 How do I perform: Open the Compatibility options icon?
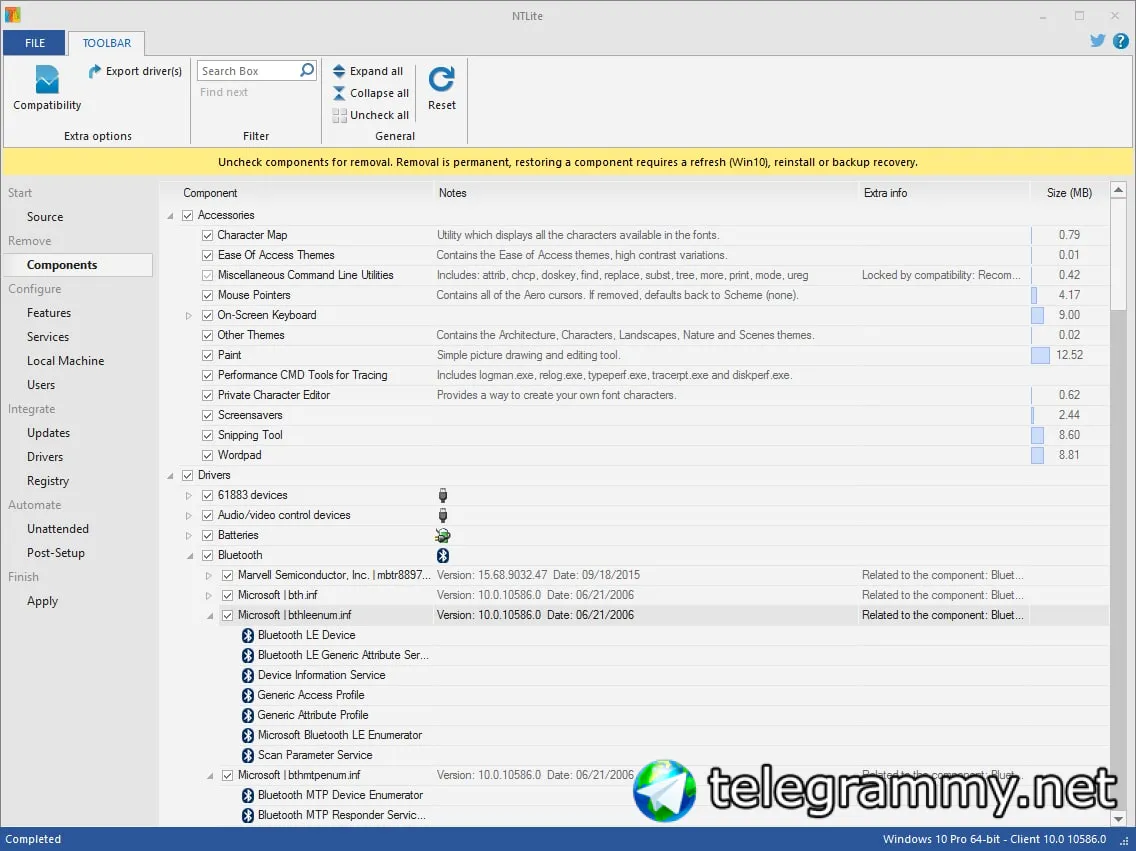pos(47,79)
